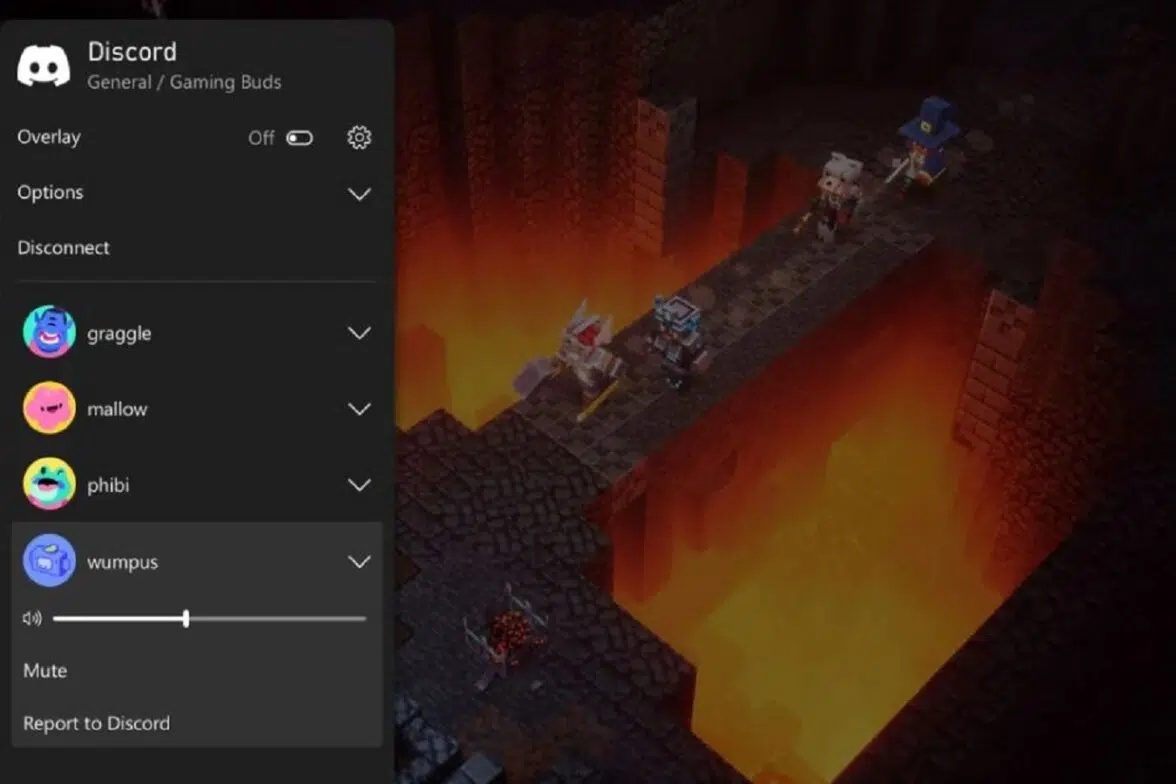Image resolution: width=1176 pixels, height=784 pixels.
Task: Collapse wumpus's user options chevron
Action: 359,561
